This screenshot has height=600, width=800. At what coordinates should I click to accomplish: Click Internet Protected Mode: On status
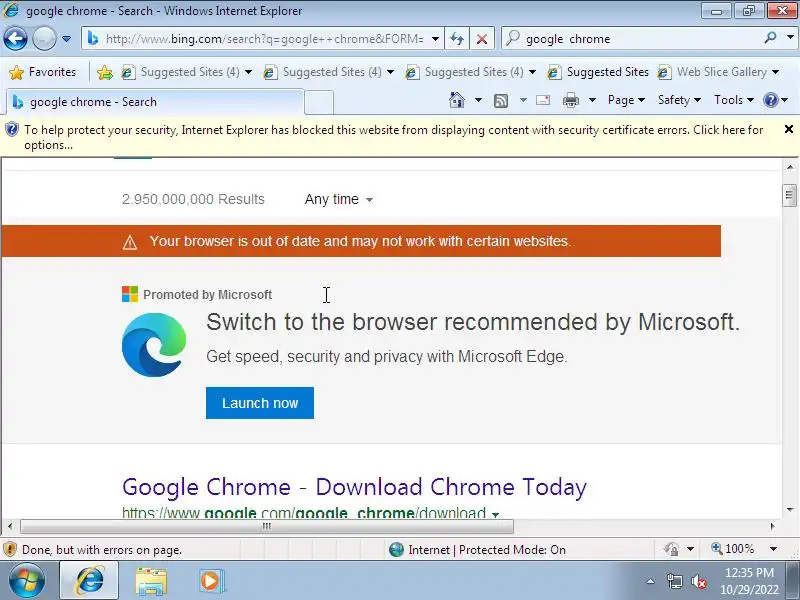click(478, 549)
